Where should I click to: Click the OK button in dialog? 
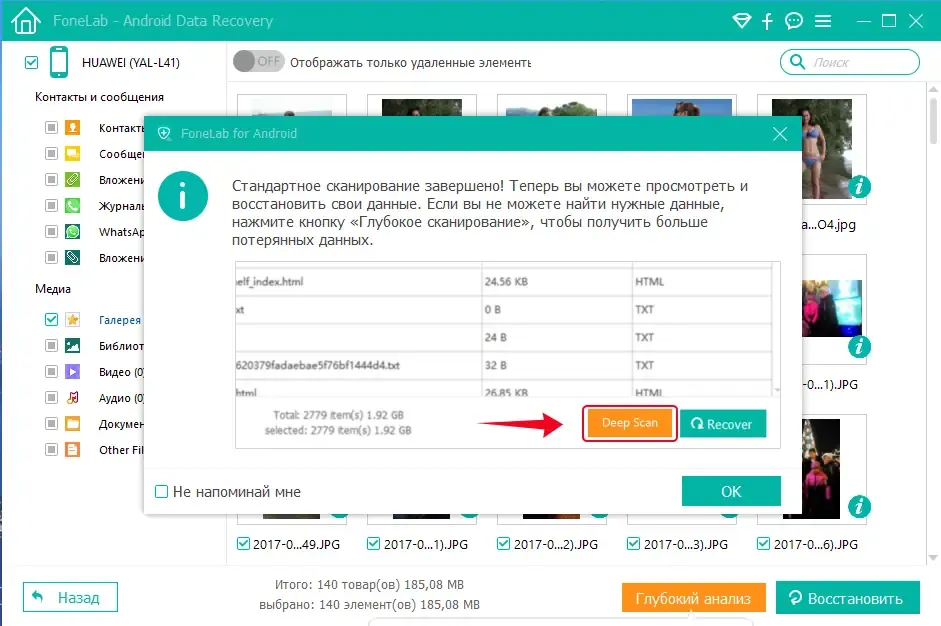731,492
